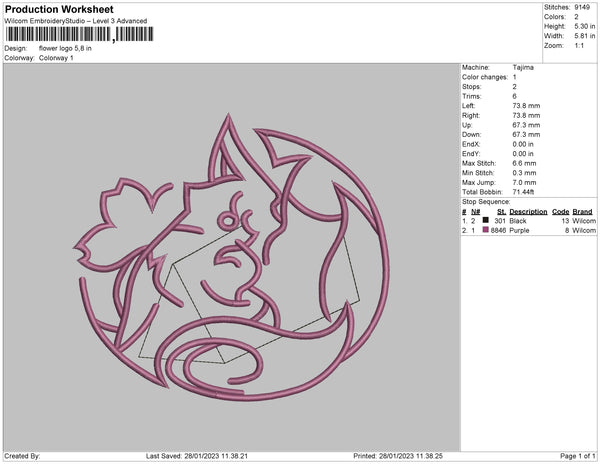Click the barcode under the title
Screen dimensions: 600x464
(x=80, y=34)
